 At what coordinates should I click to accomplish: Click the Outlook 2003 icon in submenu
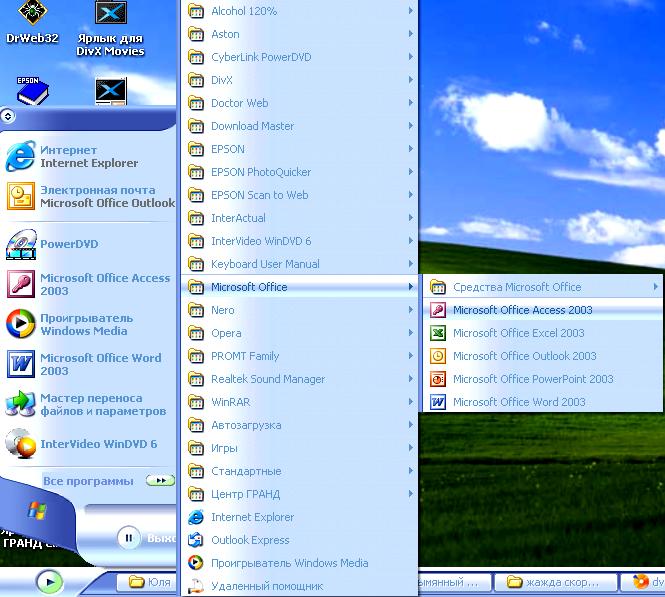coord(438,356)
